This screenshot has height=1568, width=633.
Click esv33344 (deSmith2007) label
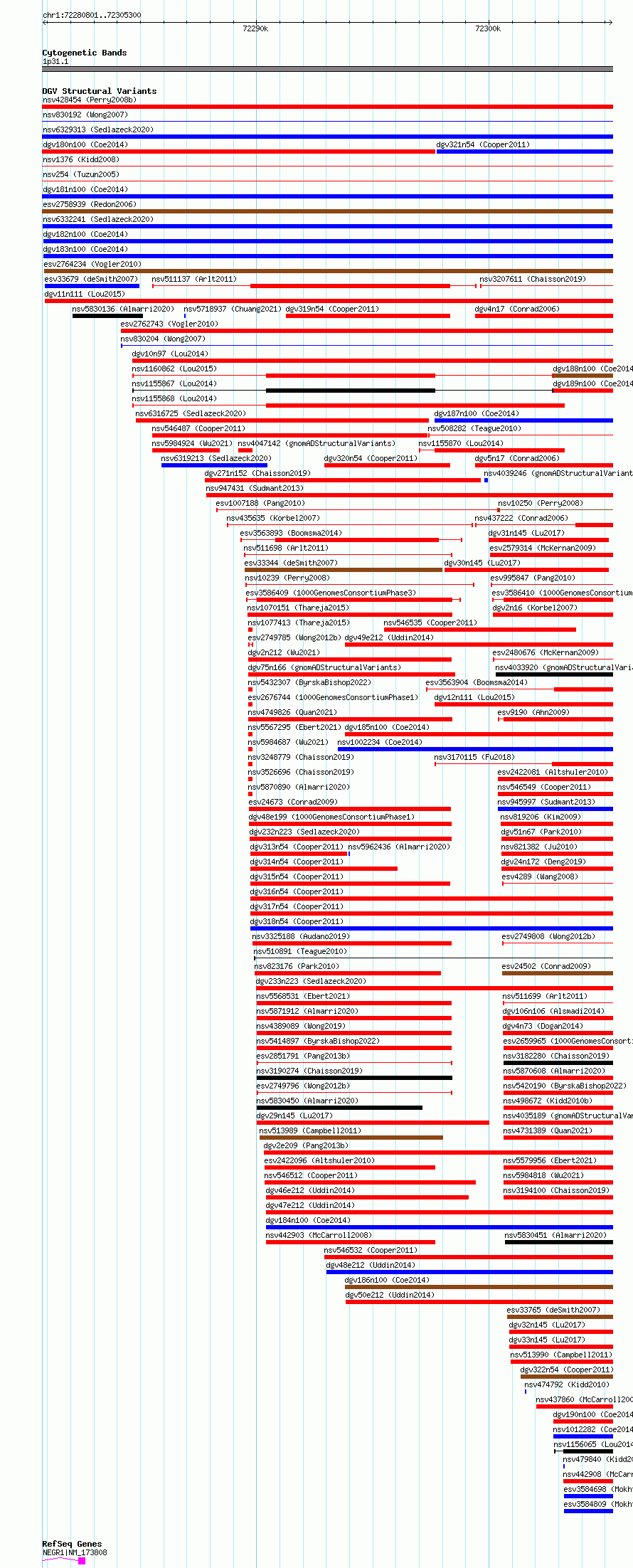(x=291, y=563)
